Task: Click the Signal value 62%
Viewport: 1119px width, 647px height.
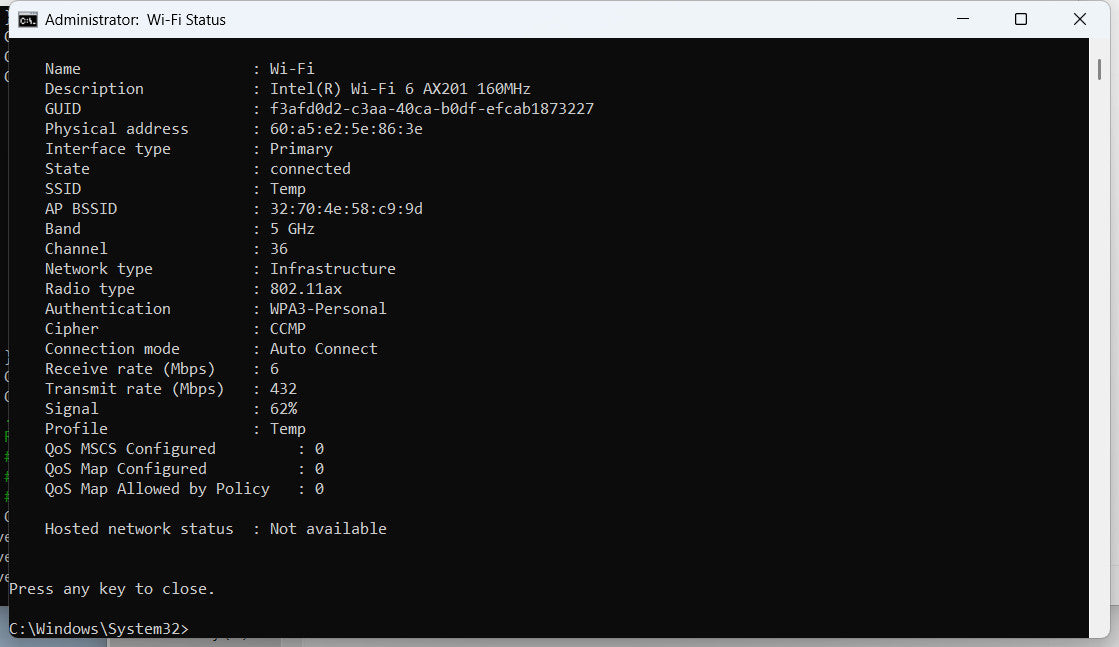Action: click(x=283, y=409)
